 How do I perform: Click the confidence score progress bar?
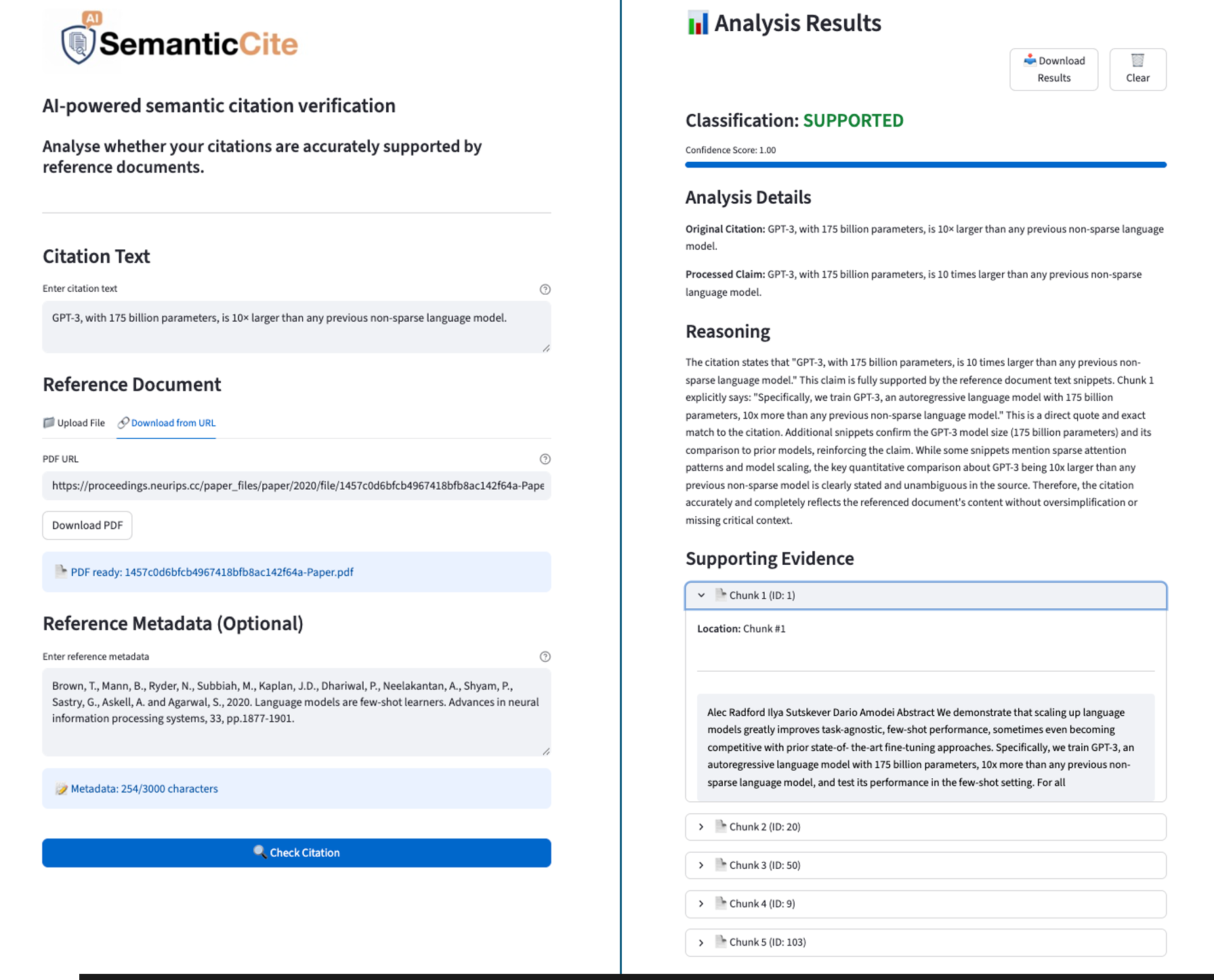pyautogui.click(x=925, y=164)
